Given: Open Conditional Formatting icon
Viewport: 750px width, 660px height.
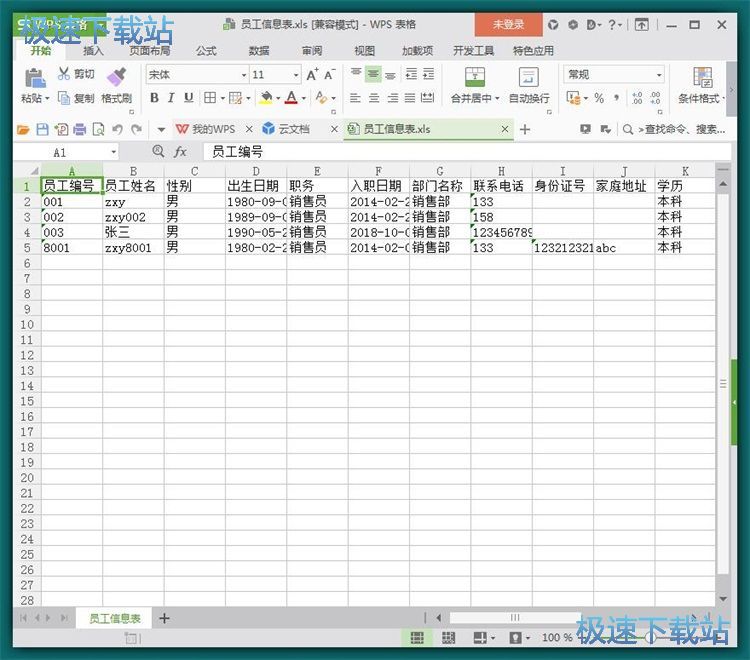Looking at the screenshot, I should (702, 77).
